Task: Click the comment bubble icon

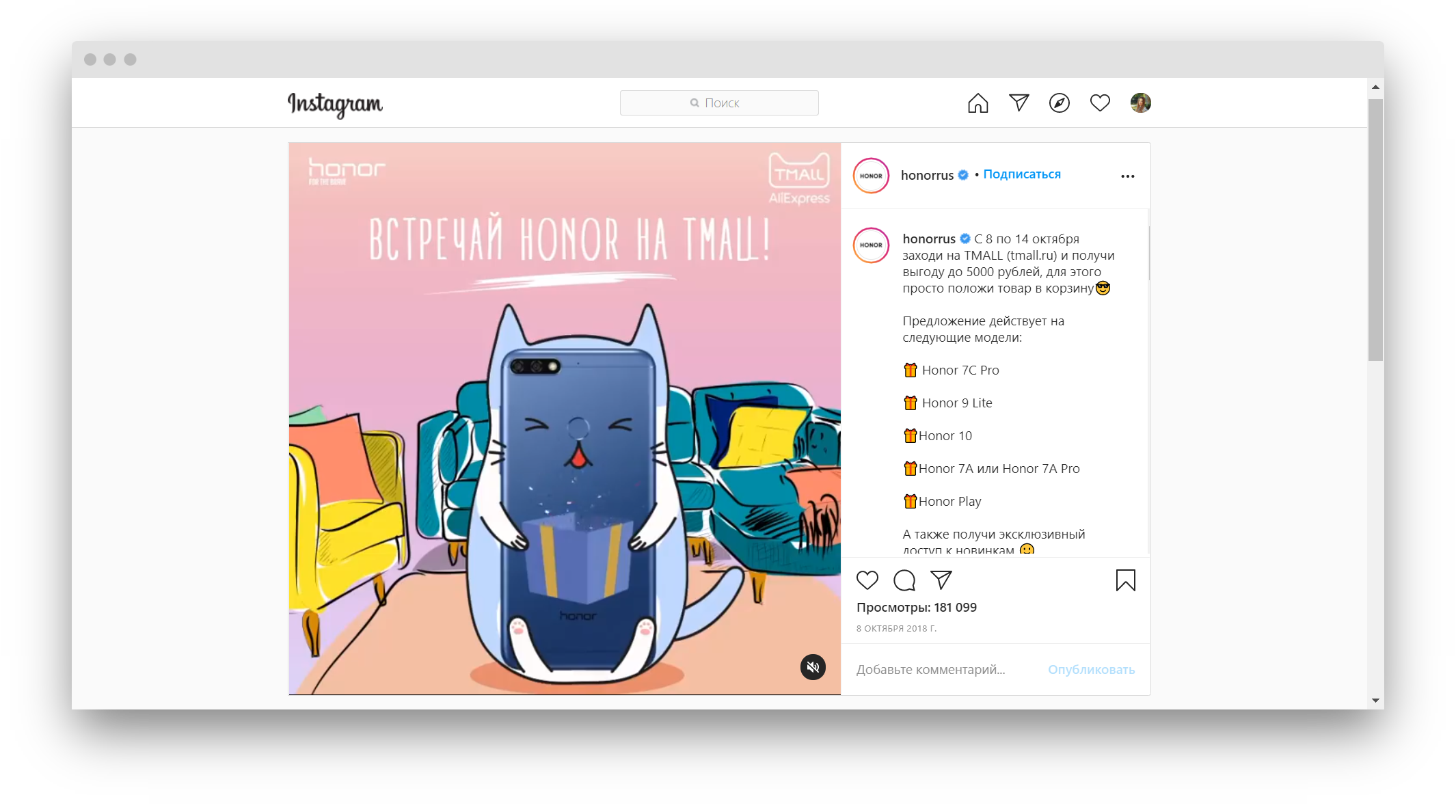Action: point(904,580)
